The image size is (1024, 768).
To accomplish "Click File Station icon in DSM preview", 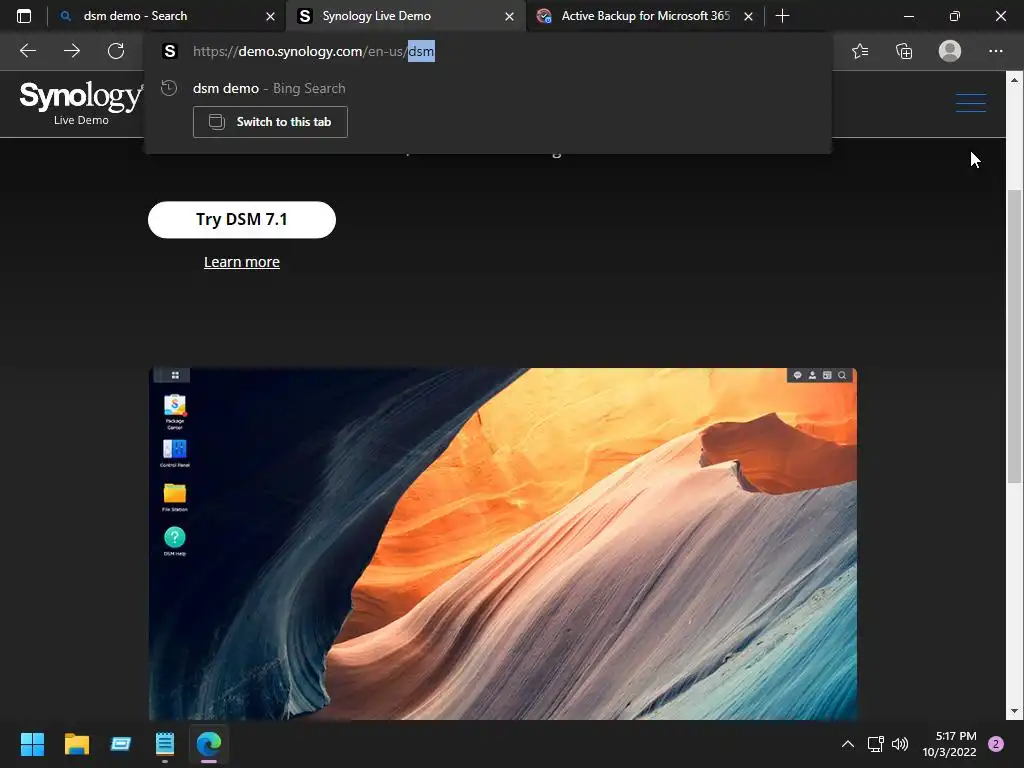I will click(x=174, y=497).
